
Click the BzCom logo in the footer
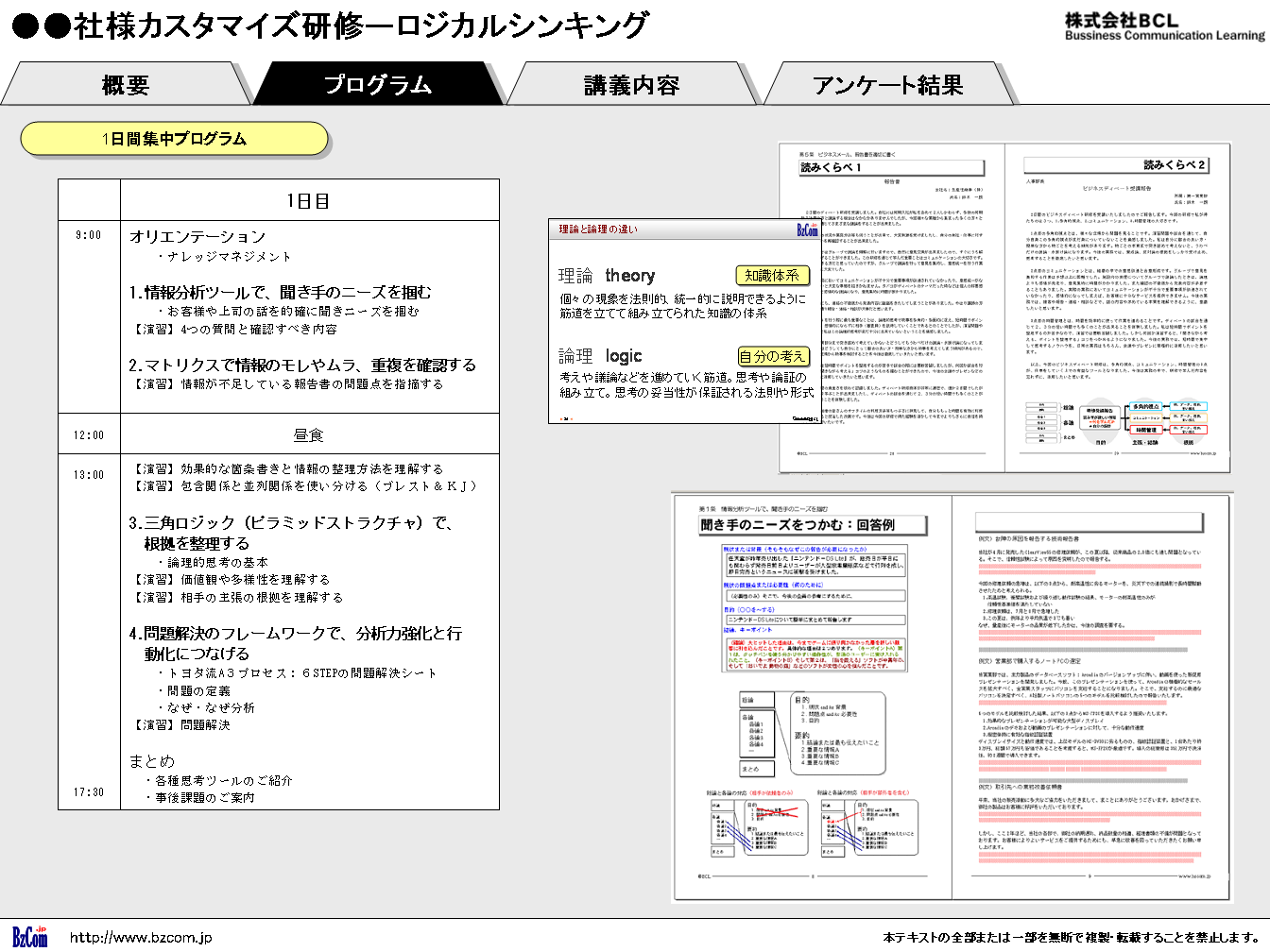tap(30, 936)
